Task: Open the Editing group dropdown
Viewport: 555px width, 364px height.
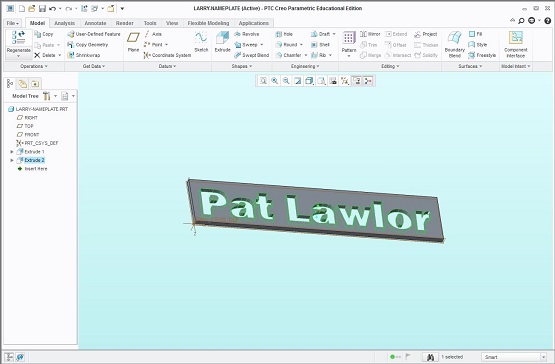Action: coord(390,66)
